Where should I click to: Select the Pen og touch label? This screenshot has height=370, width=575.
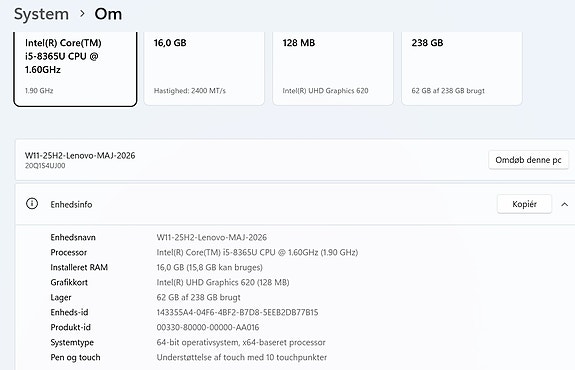coord(75,358)
